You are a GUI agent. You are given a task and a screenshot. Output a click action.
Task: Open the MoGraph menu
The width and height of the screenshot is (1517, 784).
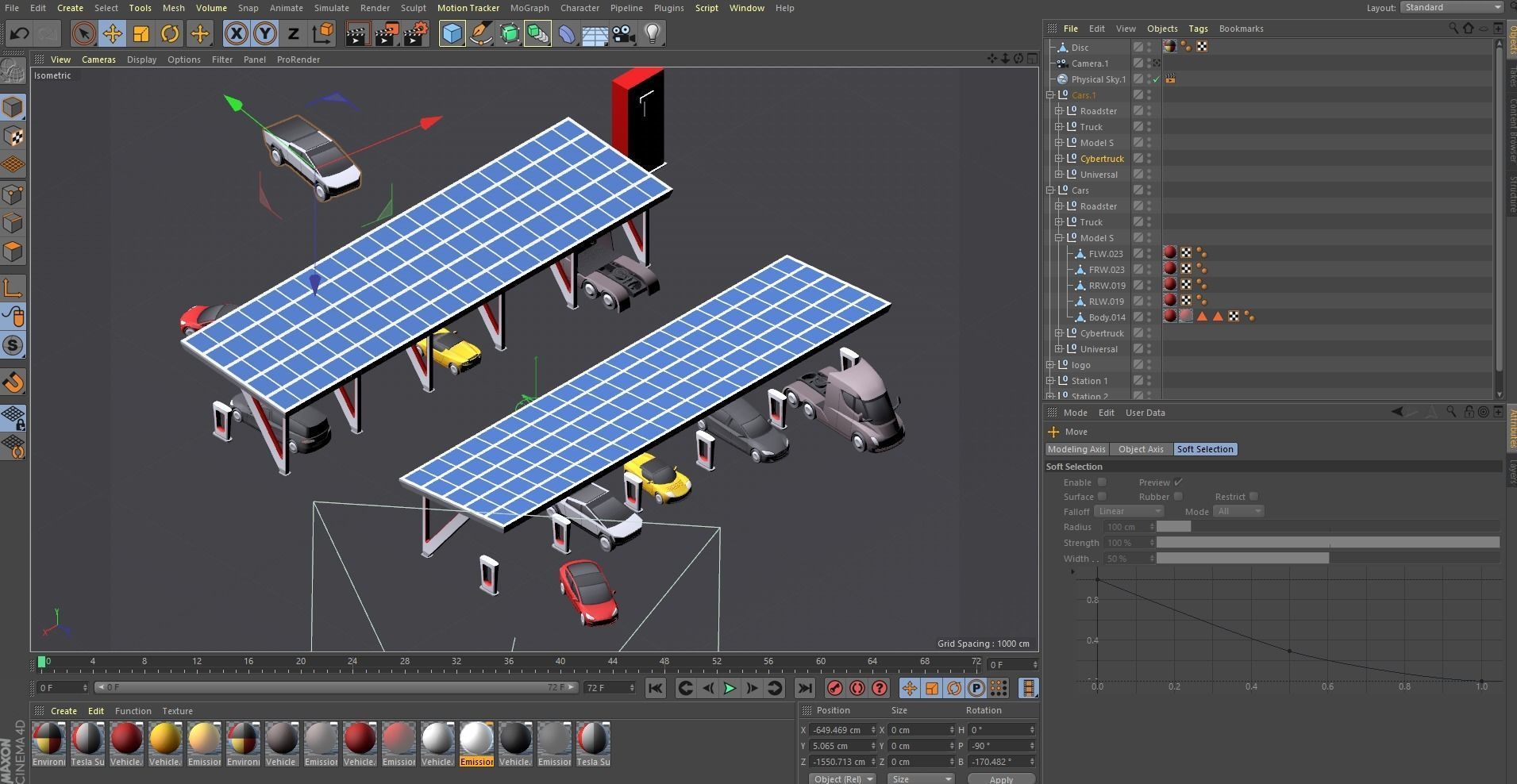point(529,8)
